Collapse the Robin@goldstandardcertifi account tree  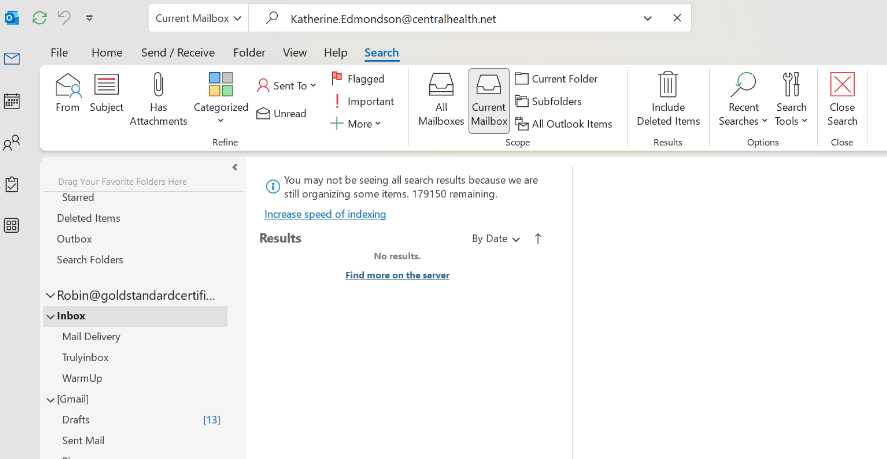[x=50, y=295]
